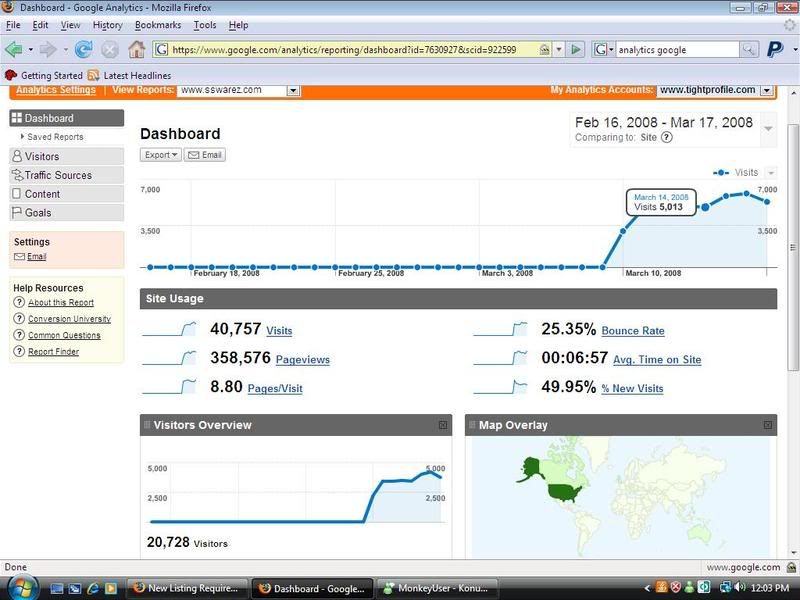Click the Firefox home icon
This screenshot has width=800, height=600.
(x=136, y=49)
